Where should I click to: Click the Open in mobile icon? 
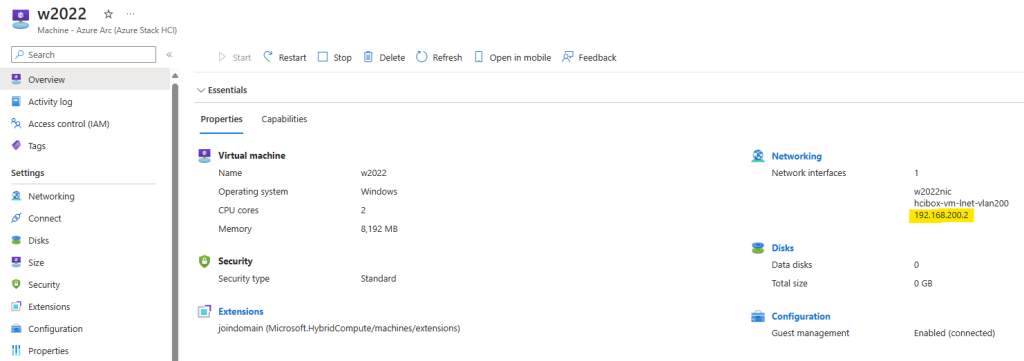click(x=479, y=57)
